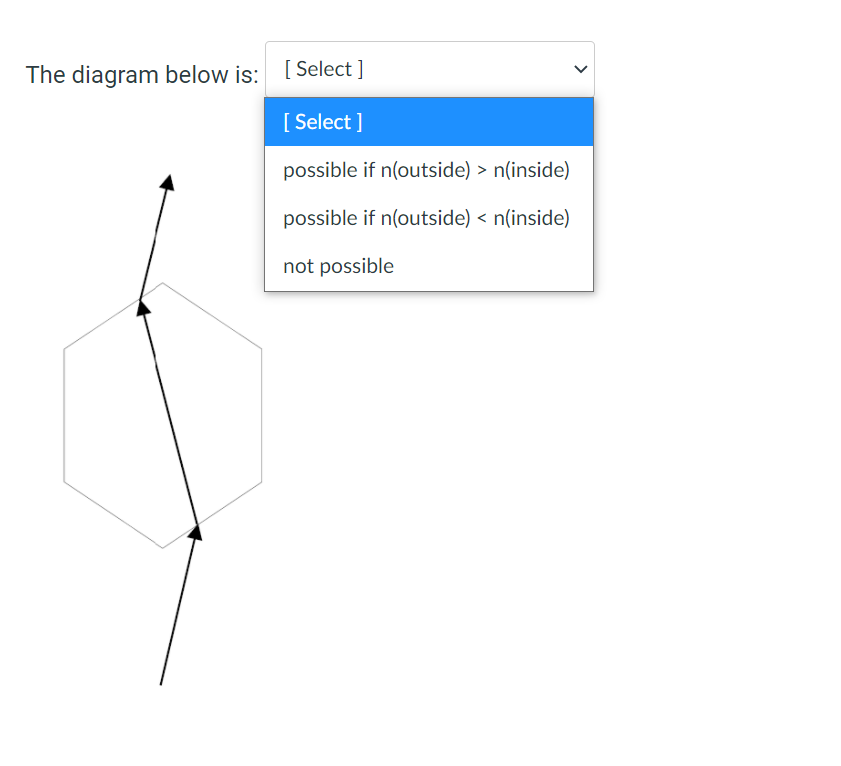Click the highlighted [ Select ] entry
The image size is (841, 766).
tap(322, 121)
